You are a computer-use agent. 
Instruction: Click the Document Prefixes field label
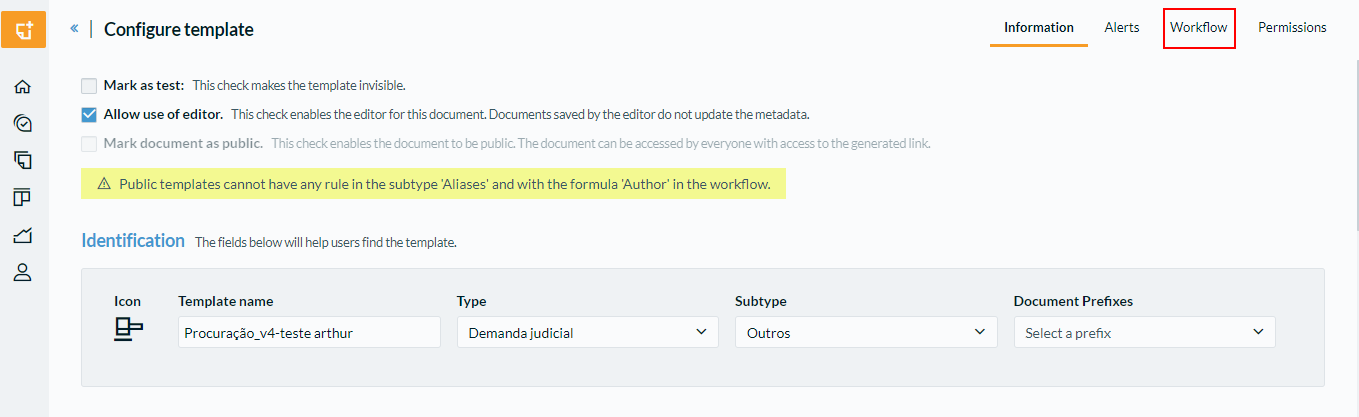[1073, 301]
